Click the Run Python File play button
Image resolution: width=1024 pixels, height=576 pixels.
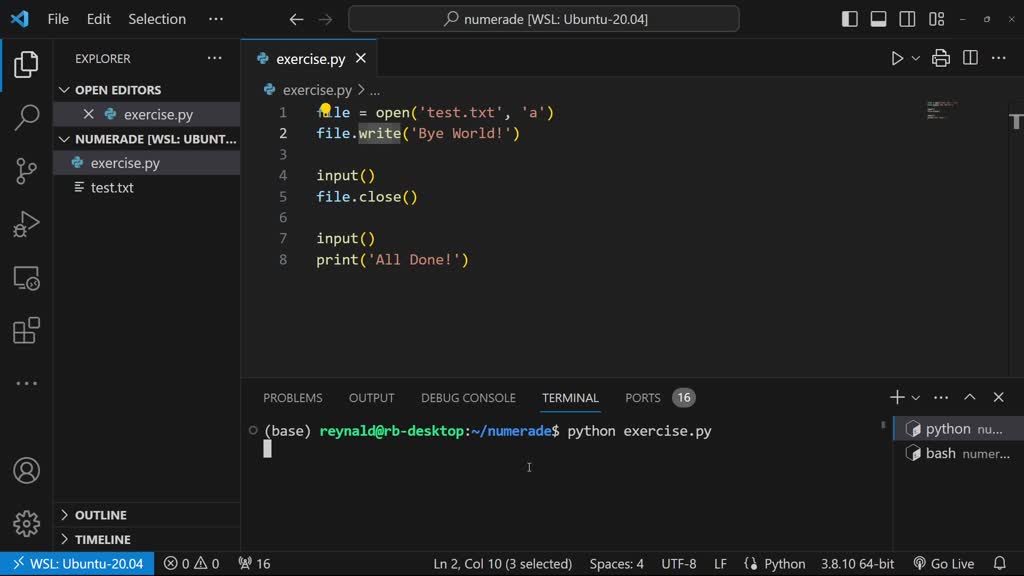coord(897,59)
